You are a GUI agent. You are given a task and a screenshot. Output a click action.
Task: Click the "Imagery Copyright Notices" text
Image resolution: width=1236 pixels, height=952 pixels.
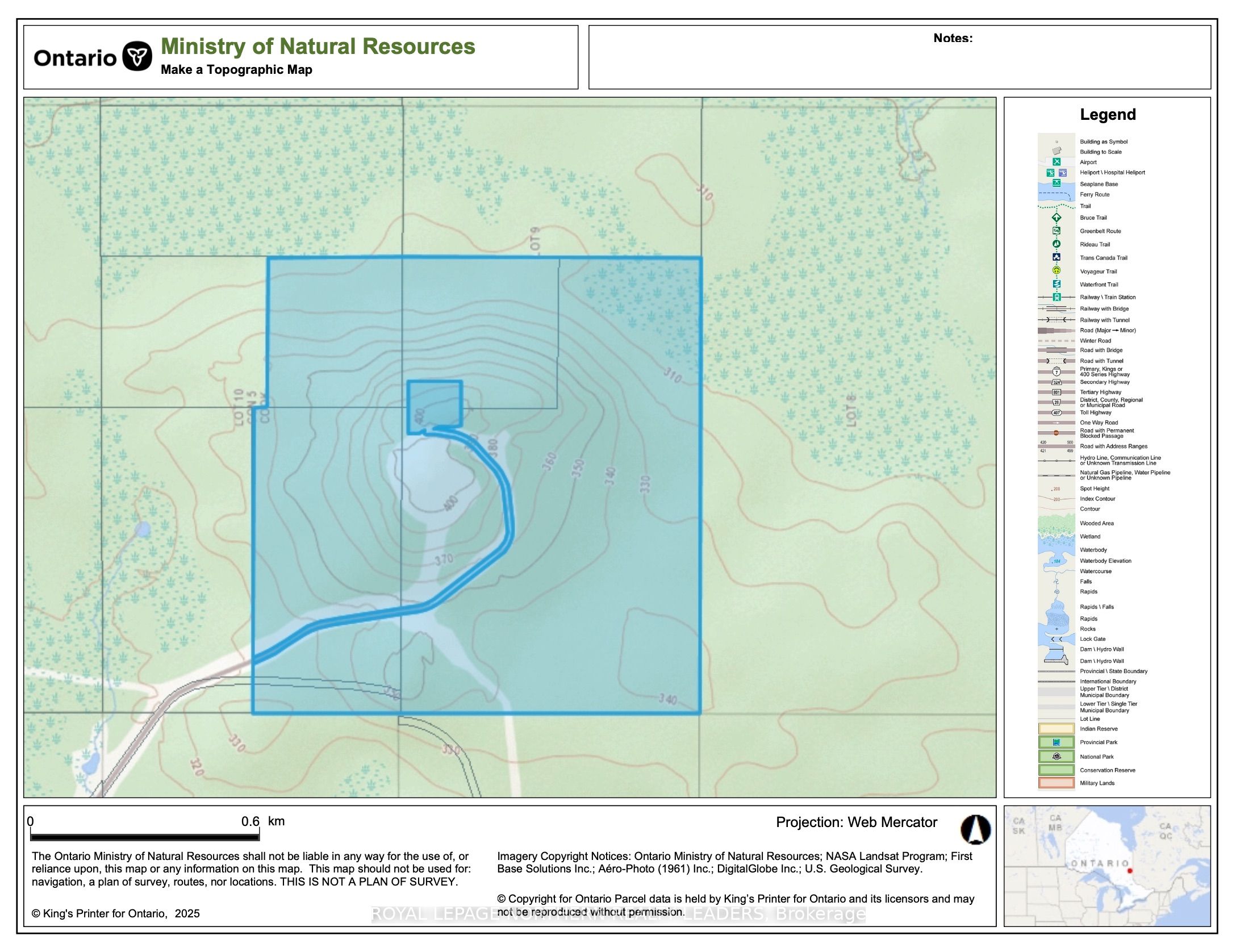(x=563, y=856)
